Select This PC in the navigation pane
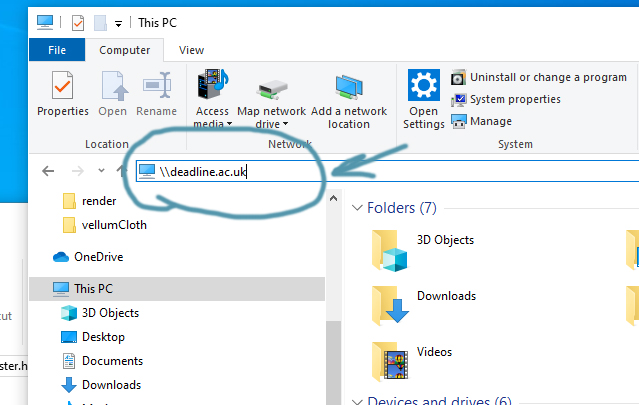The image size is (639, 405). (177, 289)
